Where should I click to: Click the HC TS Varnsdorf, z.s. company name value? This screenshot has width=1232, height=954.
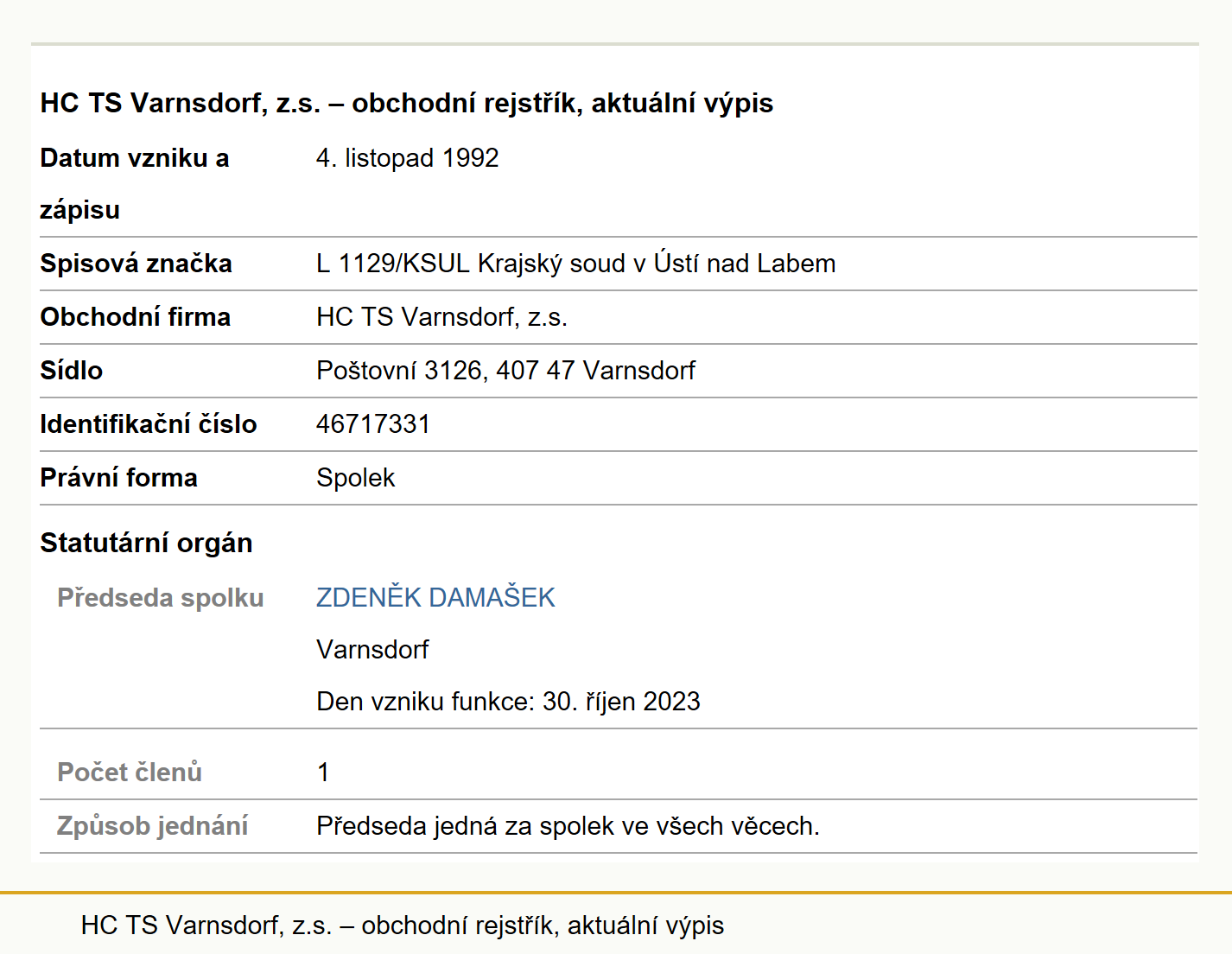pyautogui.click(x=441, y=317)
